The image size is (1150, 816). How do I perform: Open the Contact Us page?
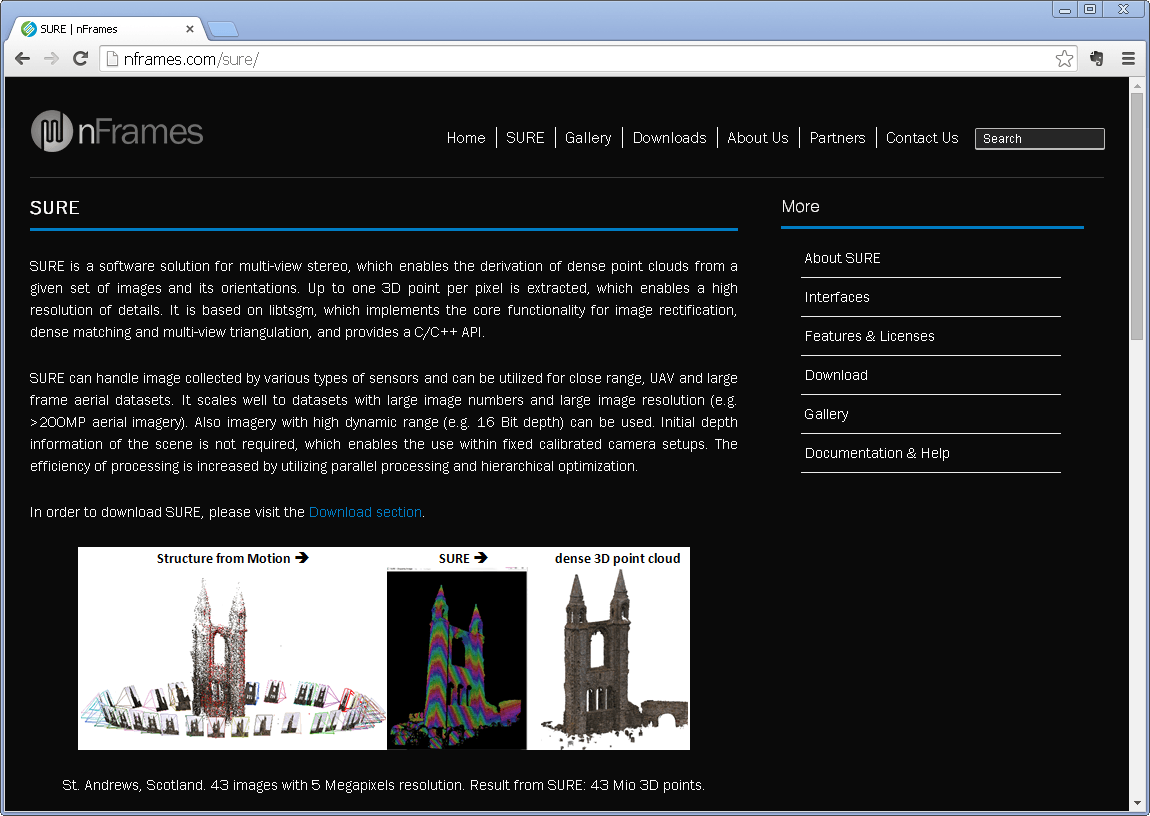point(922,138)
